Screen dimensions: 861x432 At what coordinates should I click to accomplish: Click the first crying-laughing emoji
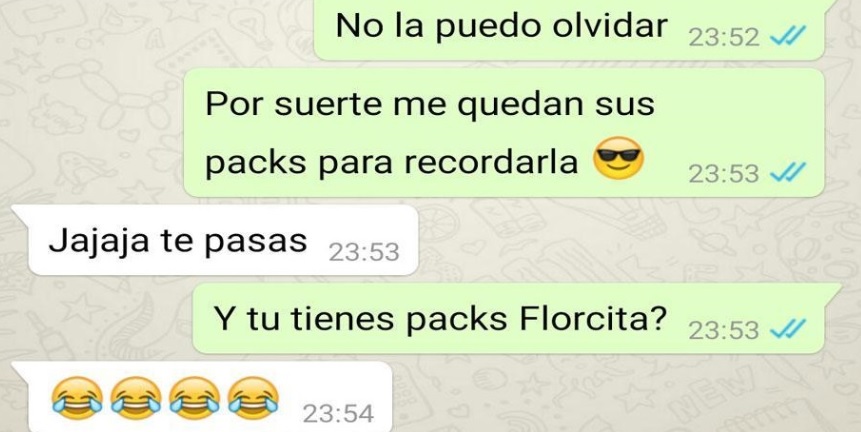click(x=77, y=395)
